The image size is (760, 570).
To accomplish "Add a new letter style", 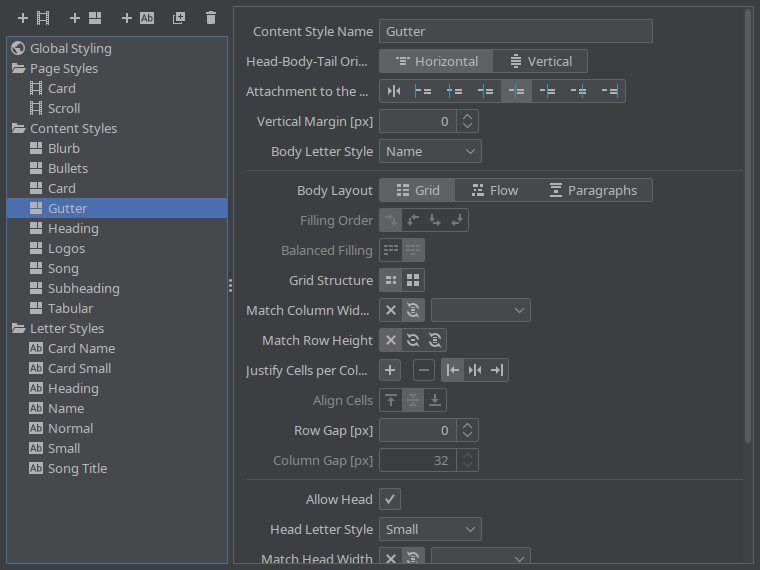I will tap(138, 18).
